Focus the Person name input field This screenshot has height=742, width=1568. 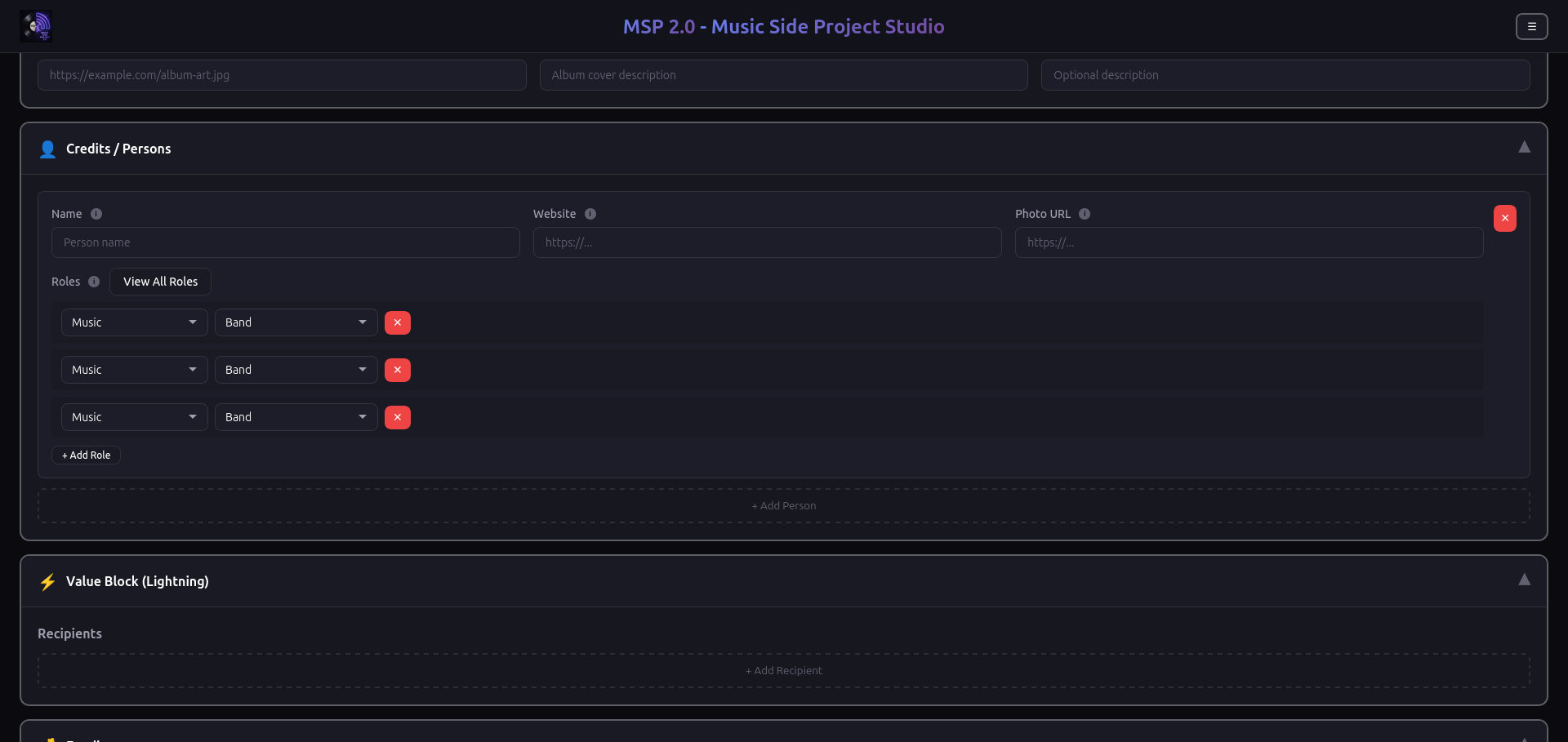[x=285, y=242]
